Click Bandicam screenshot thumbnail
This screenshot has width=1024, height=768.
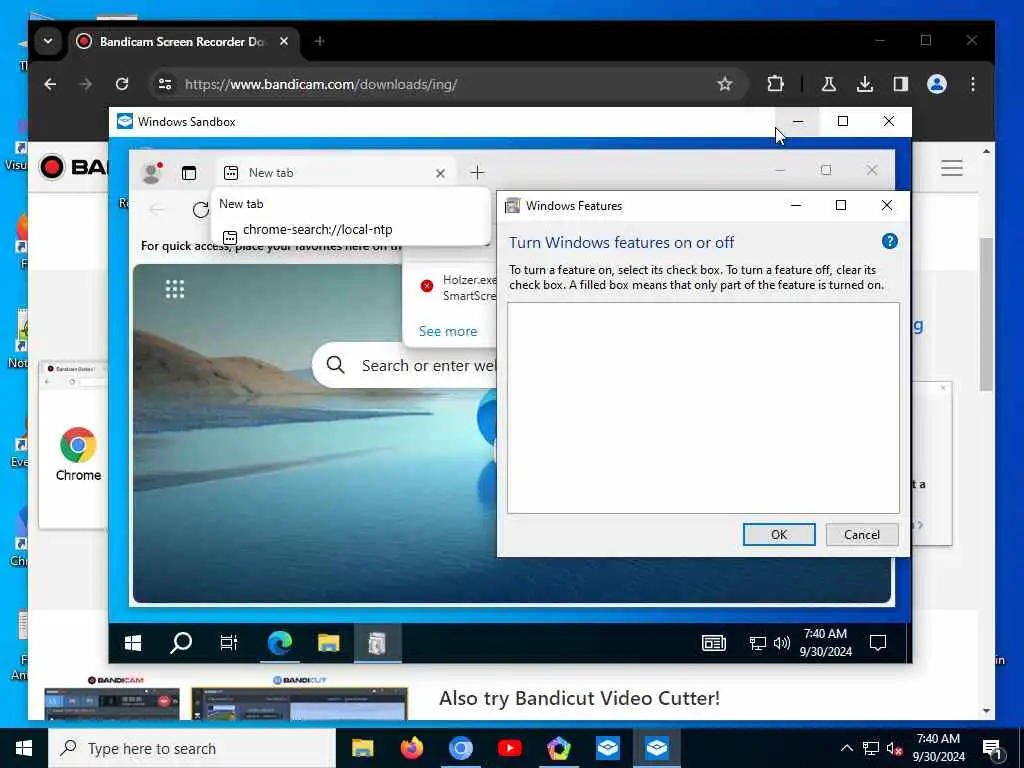[112, 703]
